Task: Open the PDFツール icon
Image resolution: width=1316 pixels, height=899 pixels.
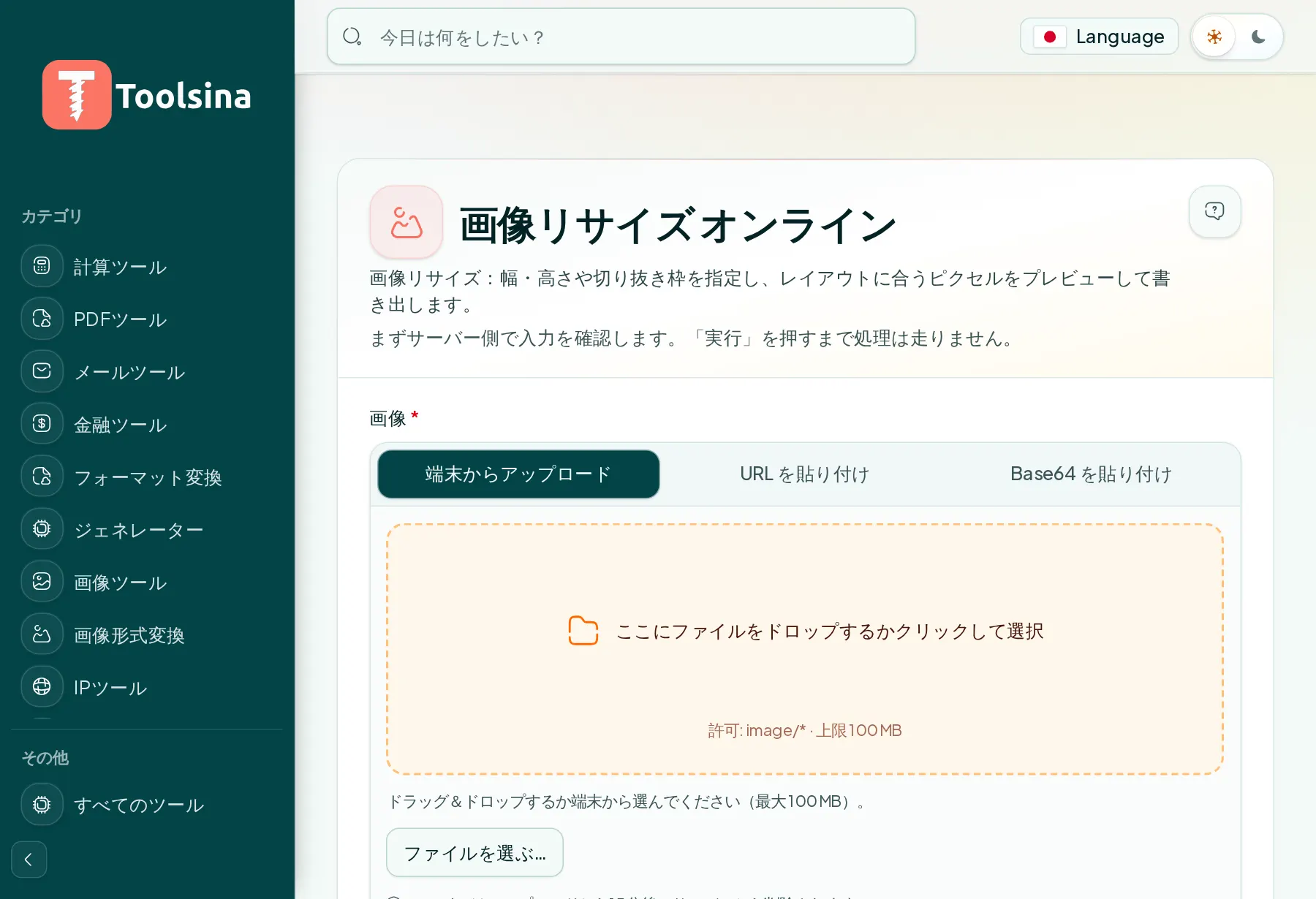Action: click(42, 319)
